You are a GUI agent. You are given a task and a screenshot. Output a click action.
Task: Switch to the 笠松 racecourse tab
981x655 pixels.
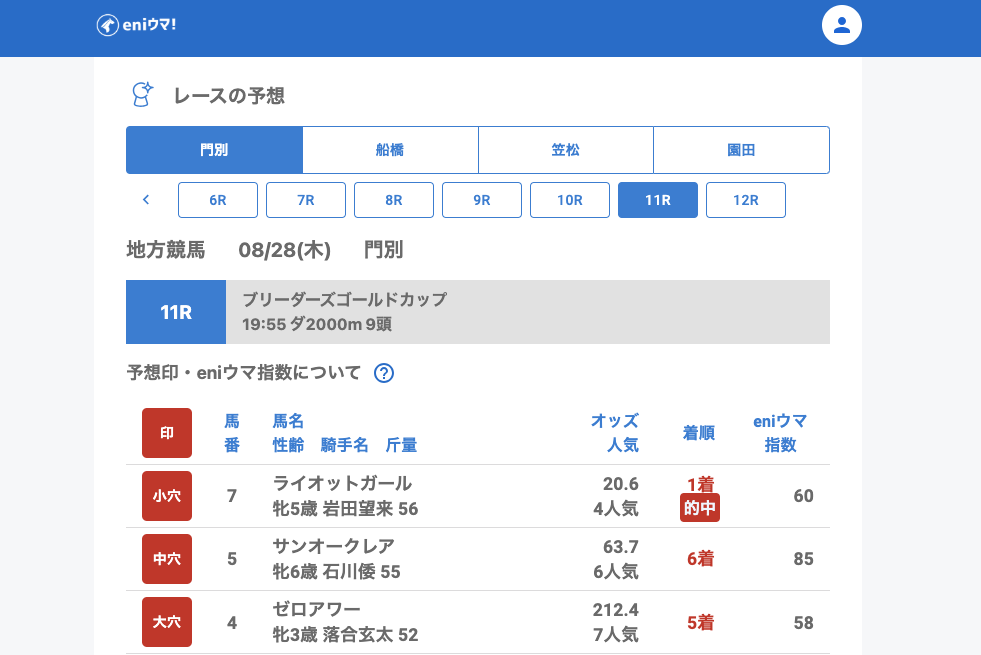pos(566,150)
